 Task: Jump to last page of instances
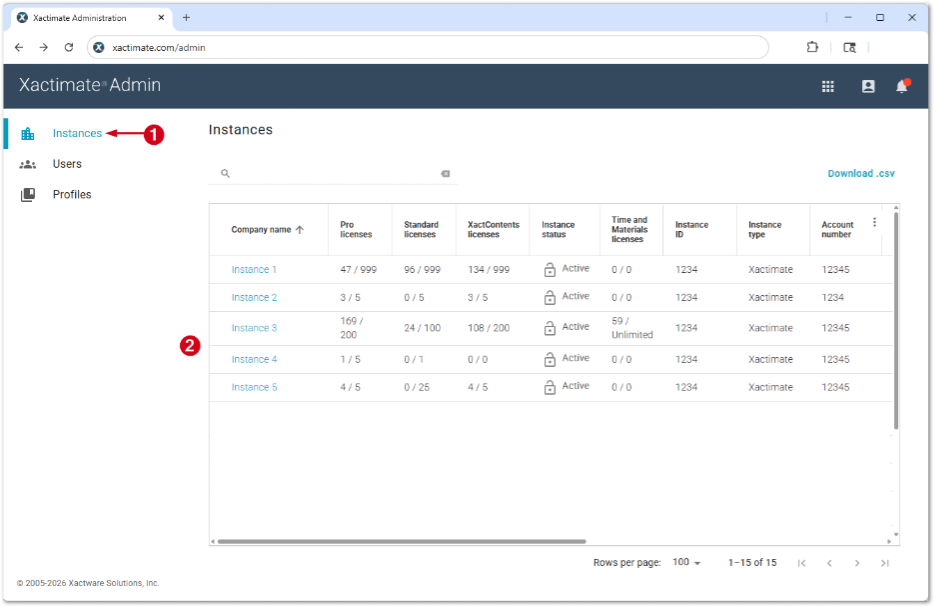(x=885, y=563)
